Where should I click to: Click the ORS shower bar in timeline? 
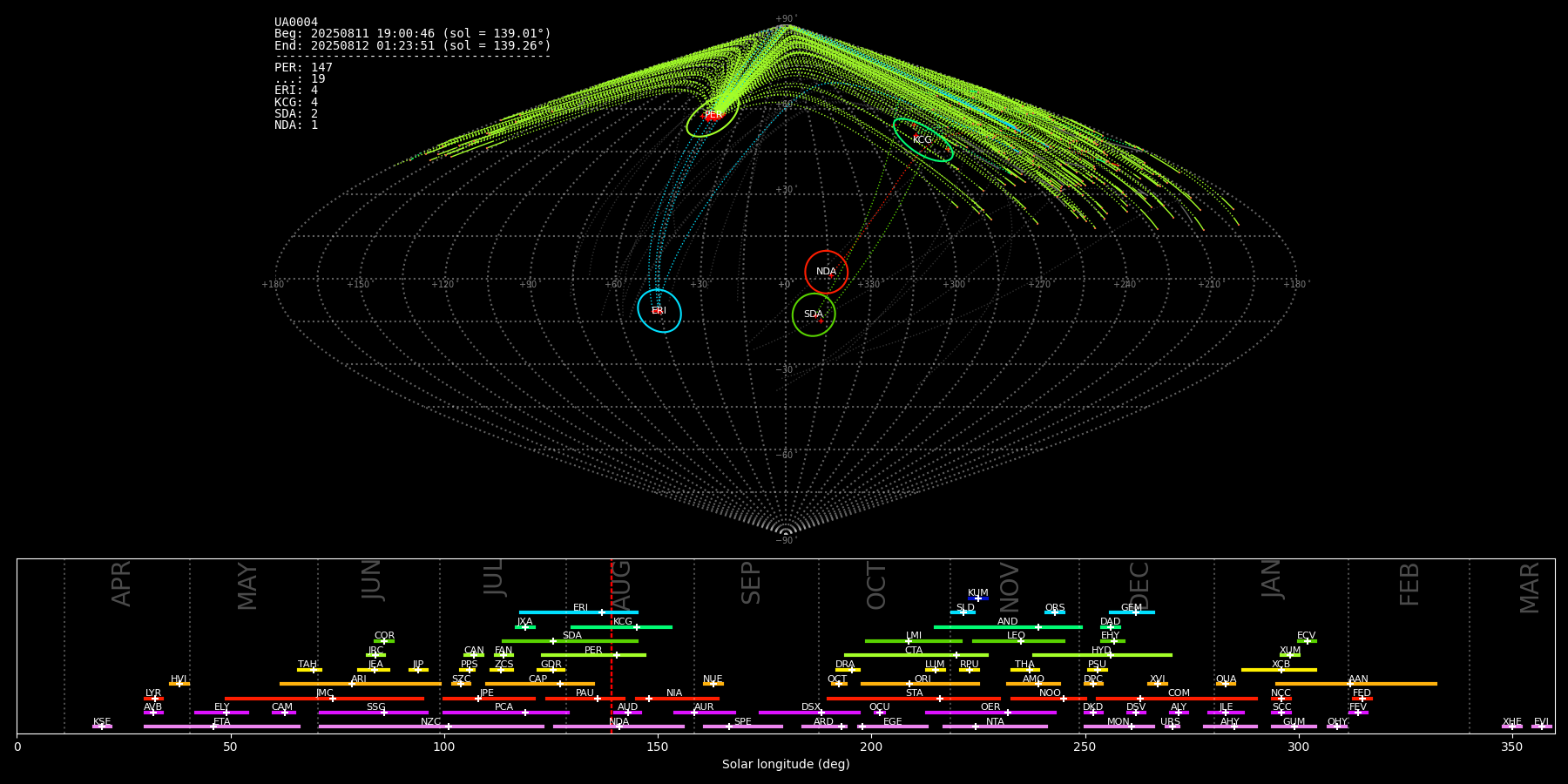point(1055,612)
